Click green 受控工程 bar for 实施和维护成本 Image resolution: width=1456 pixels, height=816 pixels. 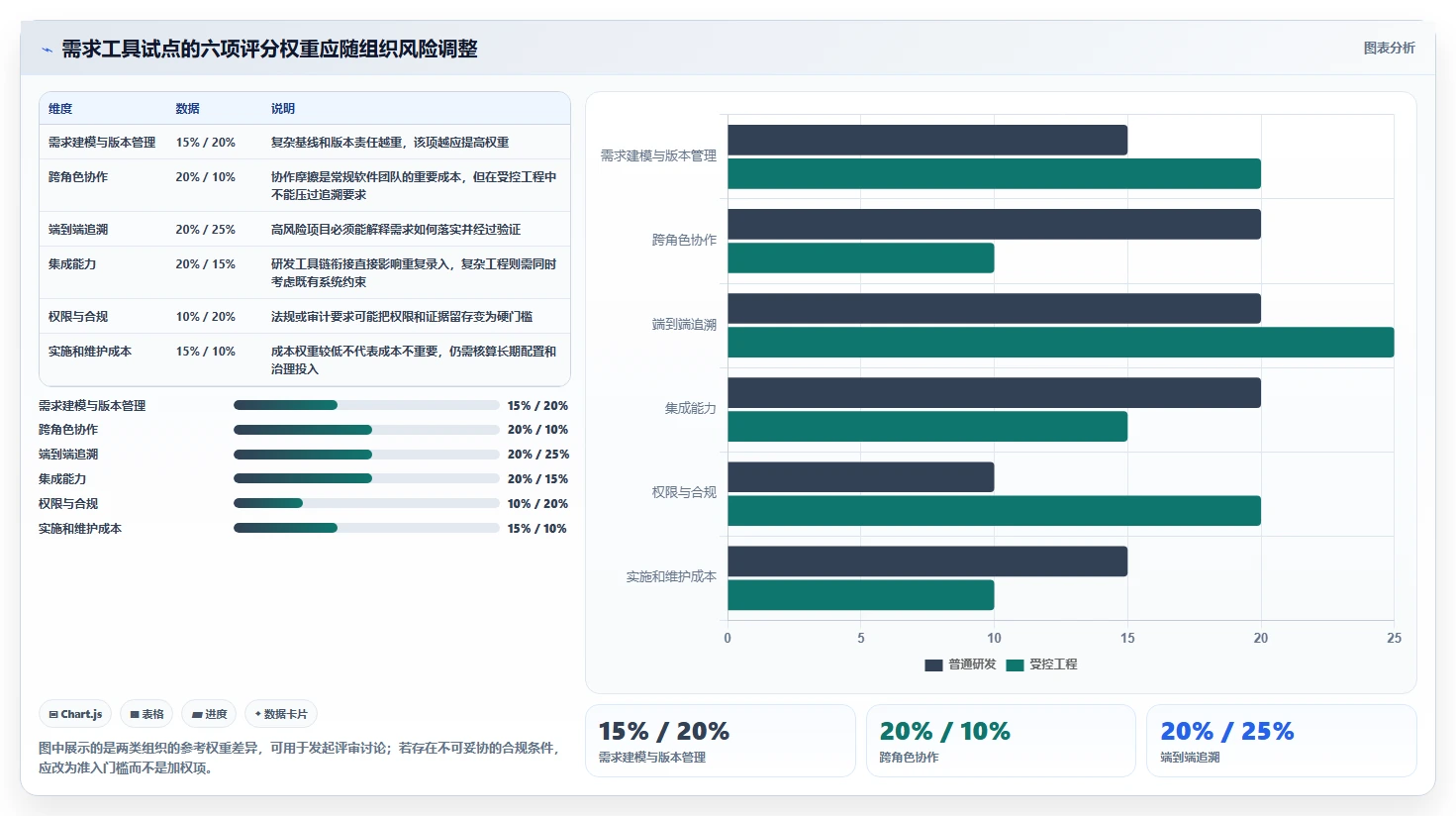coord(861,594)
